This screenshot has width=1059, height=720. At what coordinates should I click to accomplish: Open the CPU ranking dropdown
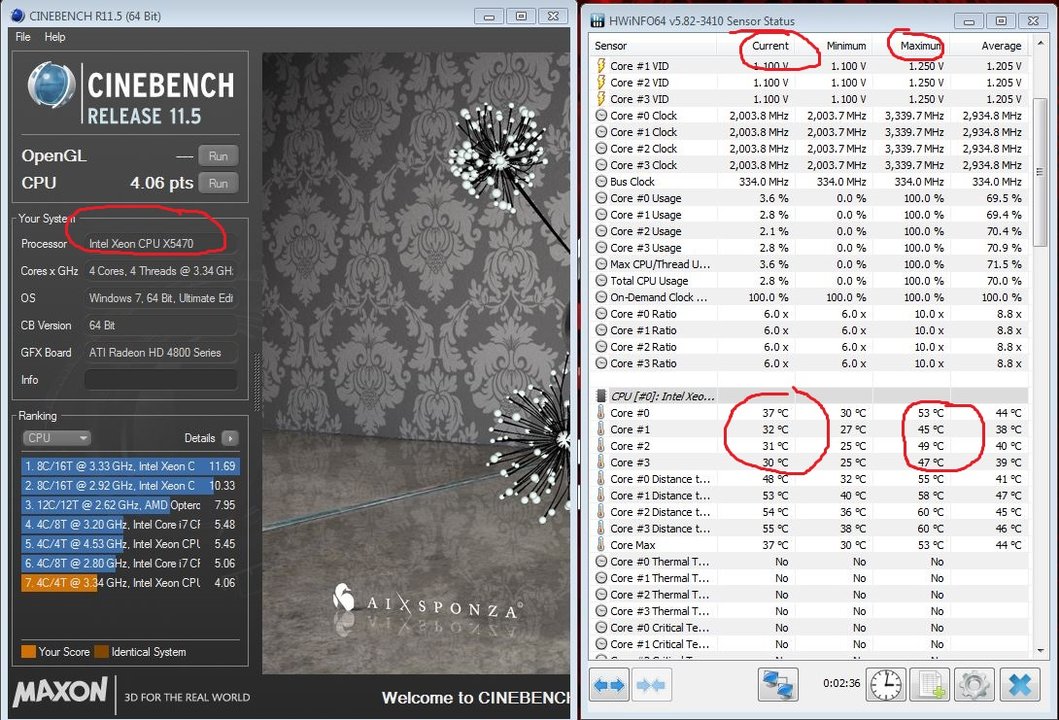tap(57, 438)
